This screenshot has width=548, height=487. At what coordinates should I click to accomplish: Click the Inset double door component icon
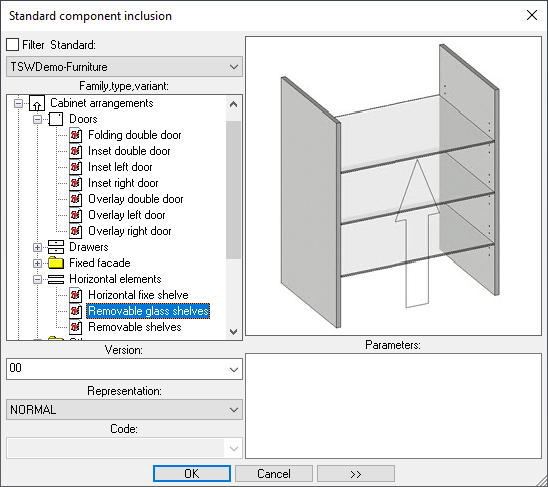75,151
